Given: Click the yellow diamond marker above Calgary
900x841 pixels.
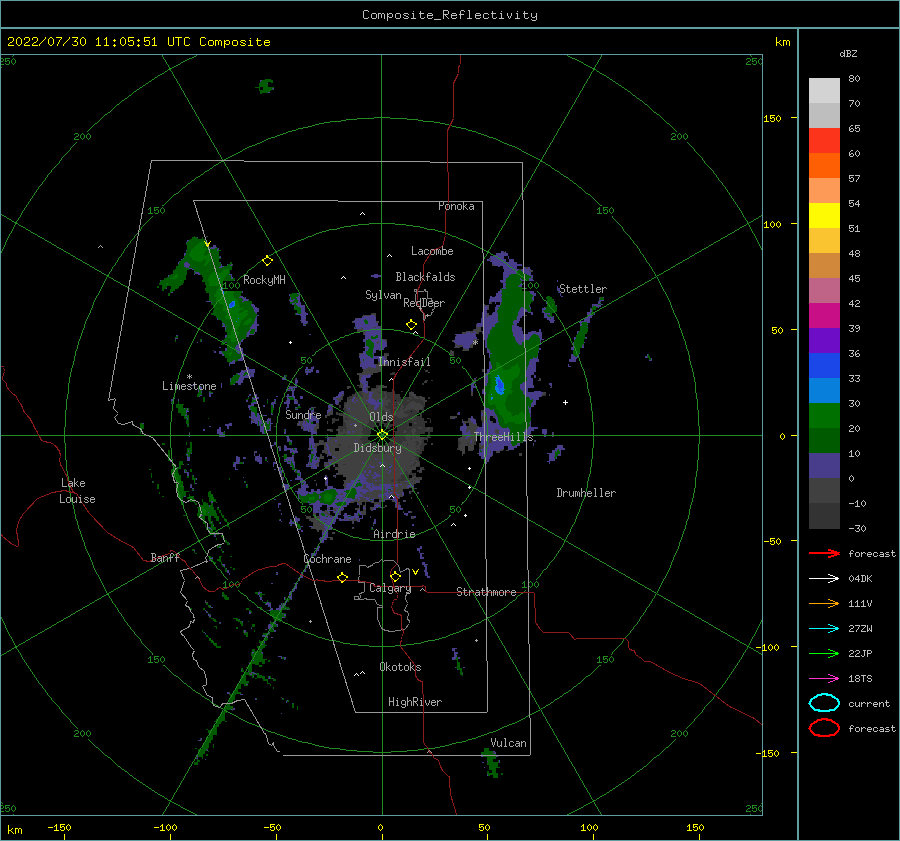Looking at the screenshot, I should coord(395,576).
